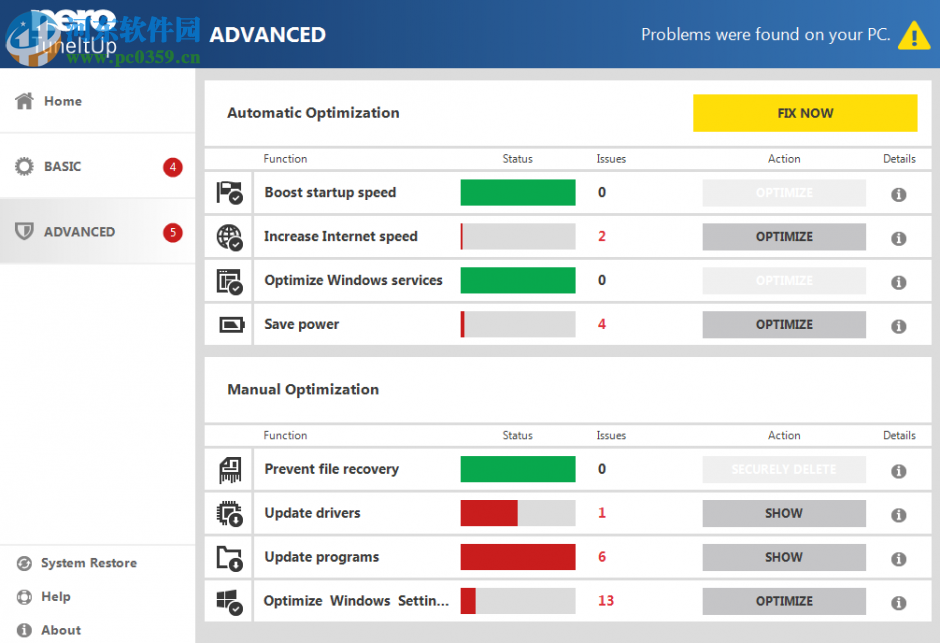Show details info for Update drivers

898,515
